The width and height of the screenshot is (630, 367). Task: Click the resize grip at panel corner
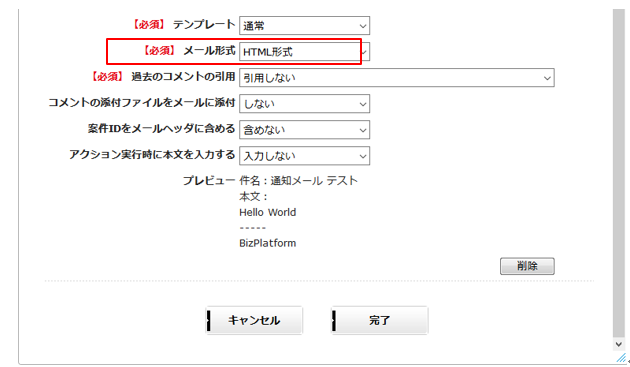point(622,358)
